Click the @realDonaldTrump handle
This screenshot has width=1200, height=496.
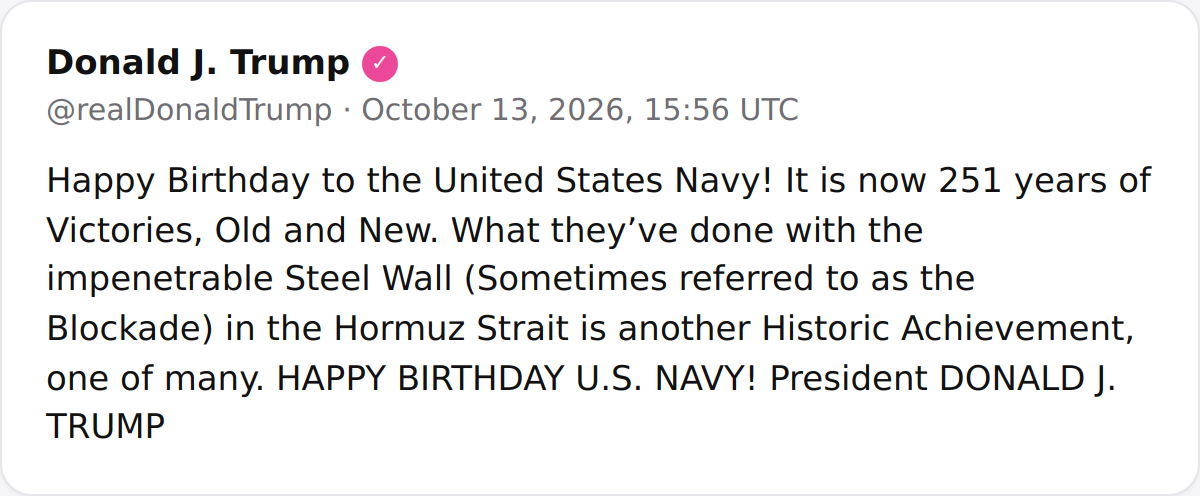click(189, 111)
